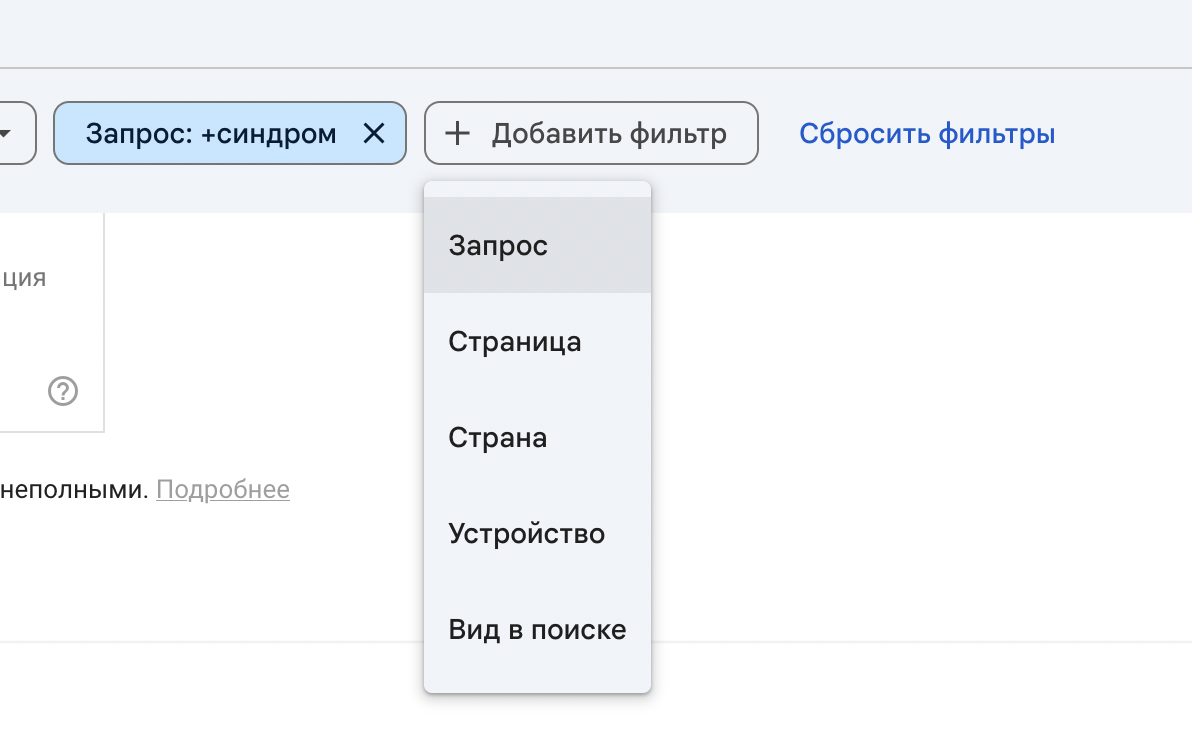Choose Запрос from the filter menu

click(x=537, y=245)
